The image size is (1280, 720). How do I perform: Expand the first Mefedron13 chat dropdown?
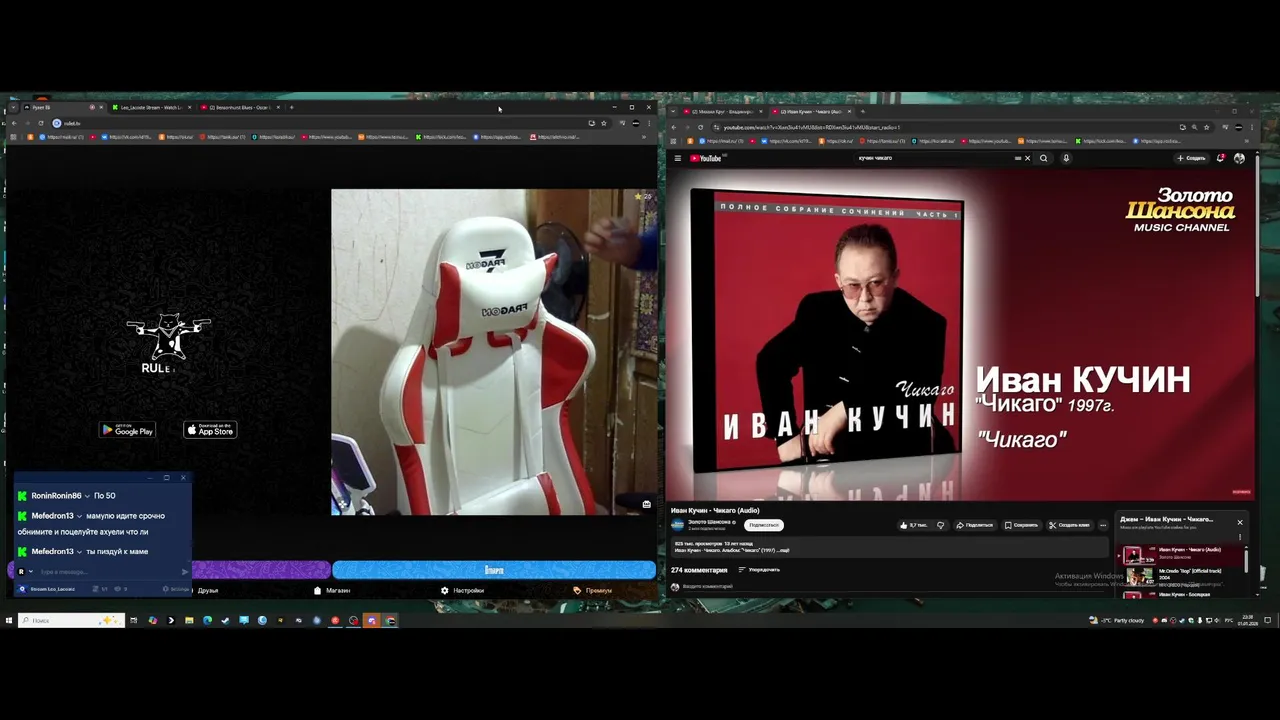pyautogui.click(x=80, y=516)
